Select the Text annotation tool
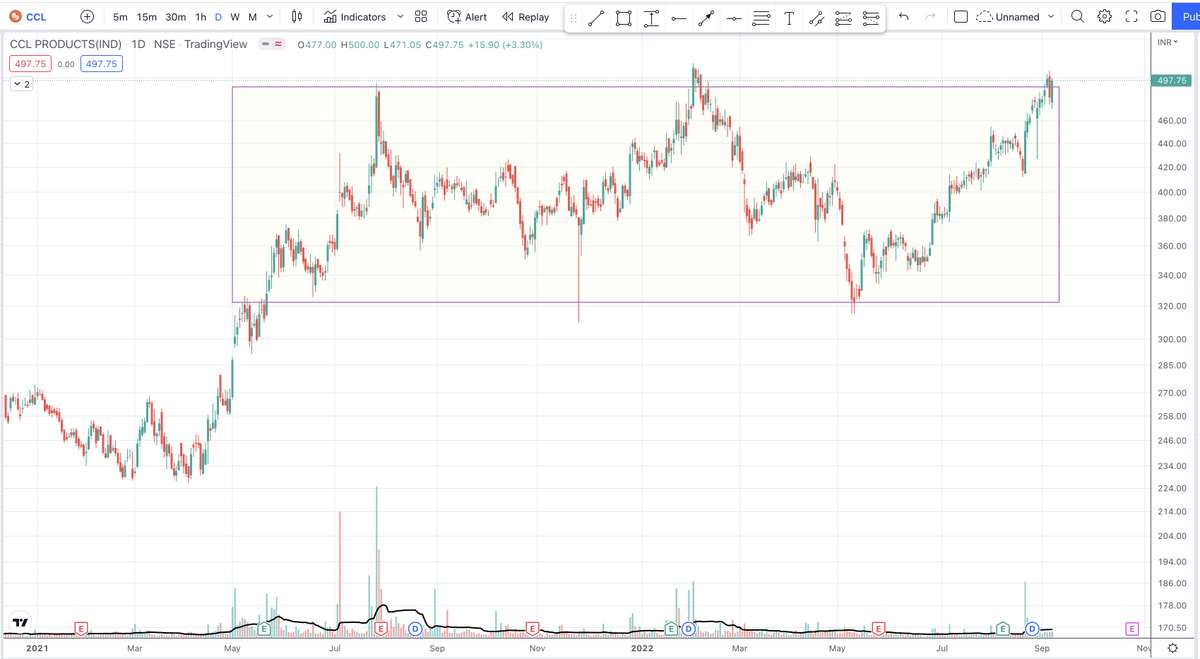1200x659 pixels. pyautogui.click(x=789, y=18)
